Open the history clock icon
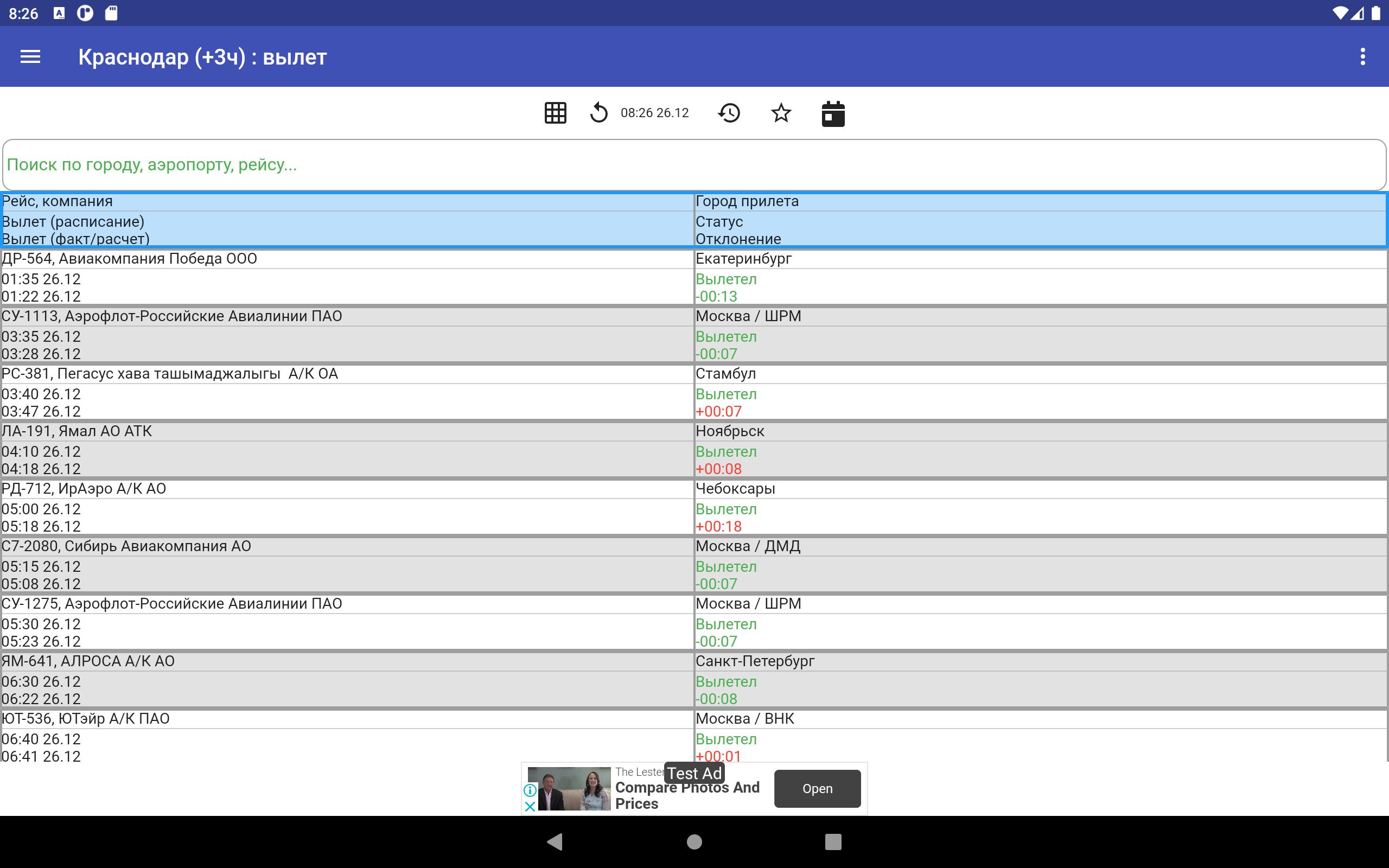 729,113
